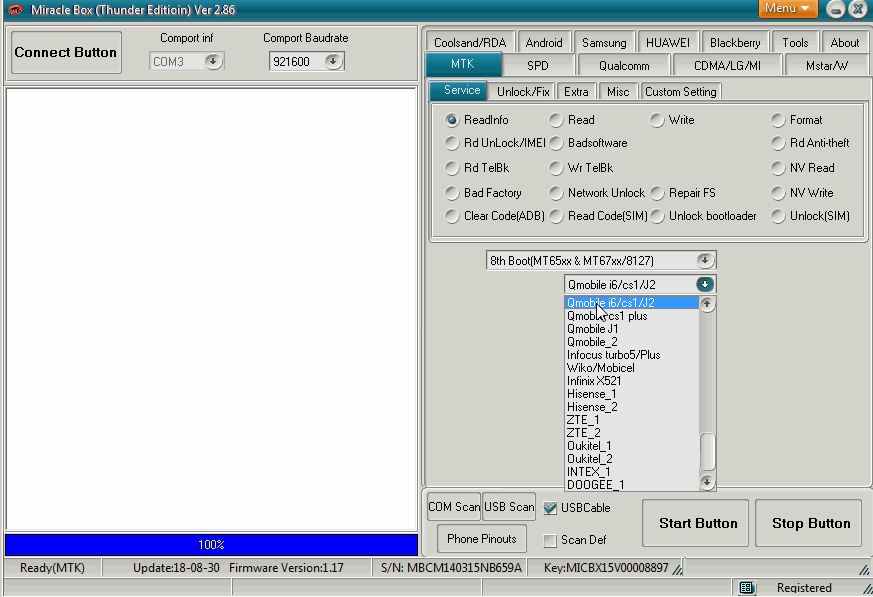Switch to the Mstar/W tab
Image resolution: width=873 pixels, height=597 pixels.
click(x=827, y=65)
